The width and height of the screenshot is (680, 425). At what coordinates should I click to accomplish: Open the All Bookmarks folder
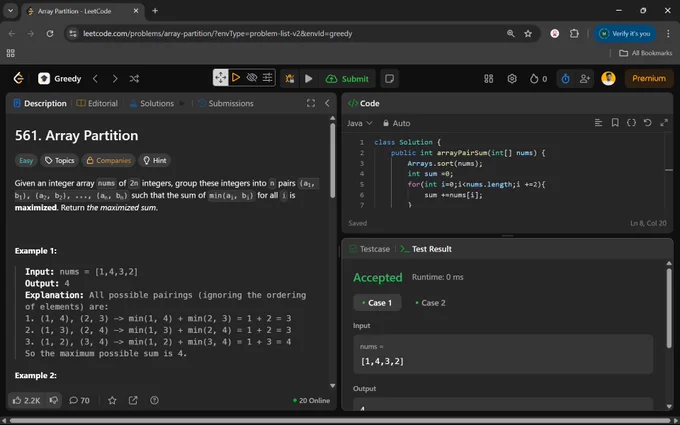(645, 53)
